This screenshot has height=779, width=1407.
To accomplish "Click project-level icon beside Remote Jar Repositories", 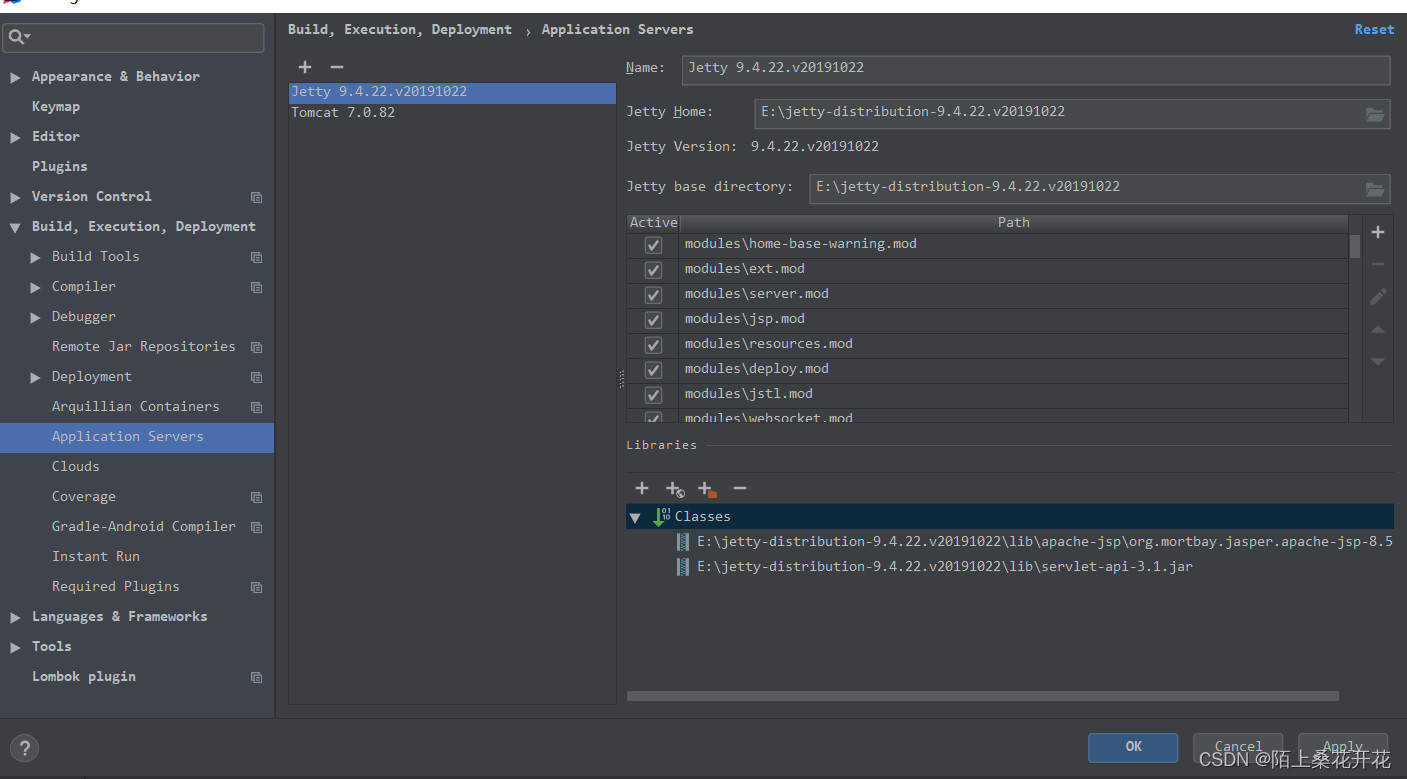I will (x=256, y=347).
